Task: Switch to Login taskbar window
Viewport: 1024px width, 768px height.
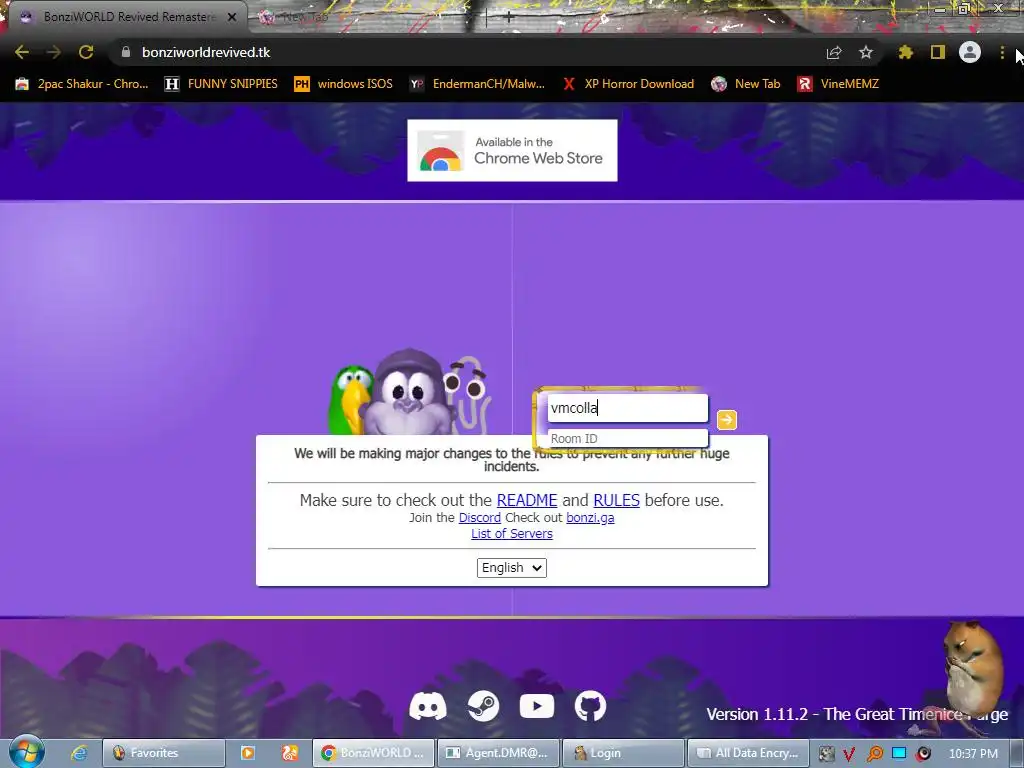Action: 623,753
